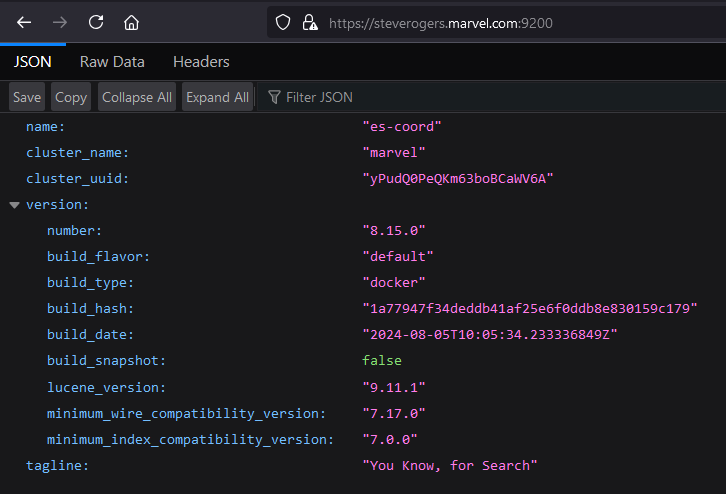
Task: Click the Filter JSON search field
Action: pyautogui.click(x=491, y=97)
